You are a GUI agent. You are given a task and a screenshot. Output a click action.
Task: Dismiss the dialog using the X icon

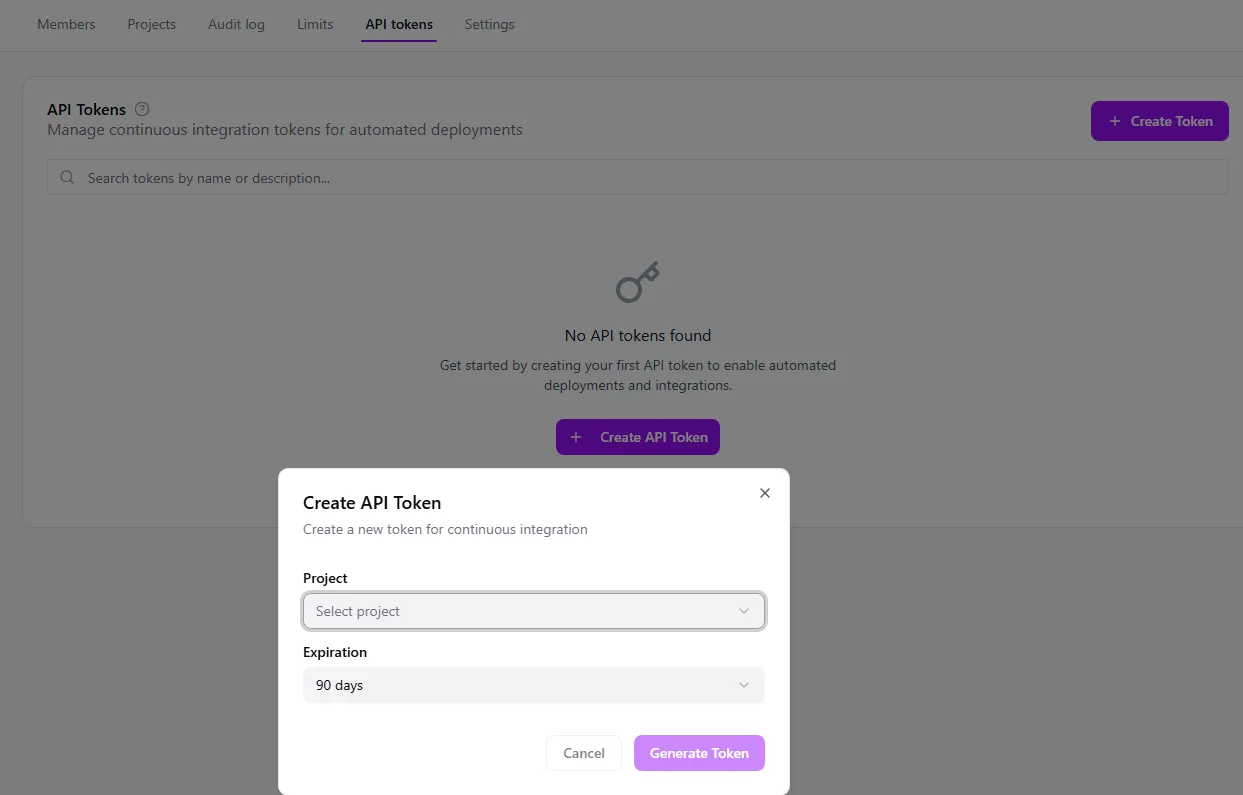pyautogui.click(x=765, y=492)
